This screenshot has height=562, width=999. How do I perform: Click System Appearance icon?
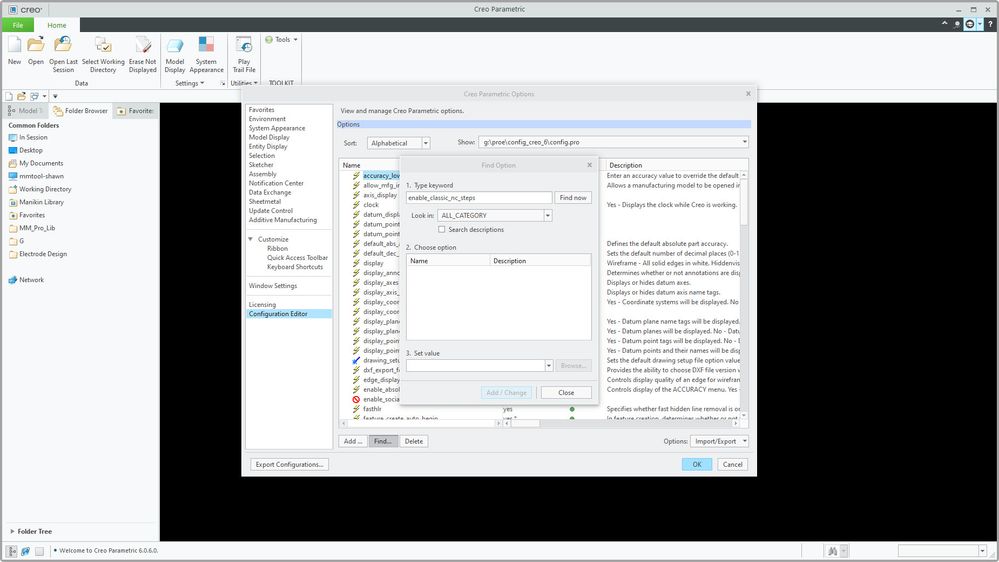(x=206, y=46)
